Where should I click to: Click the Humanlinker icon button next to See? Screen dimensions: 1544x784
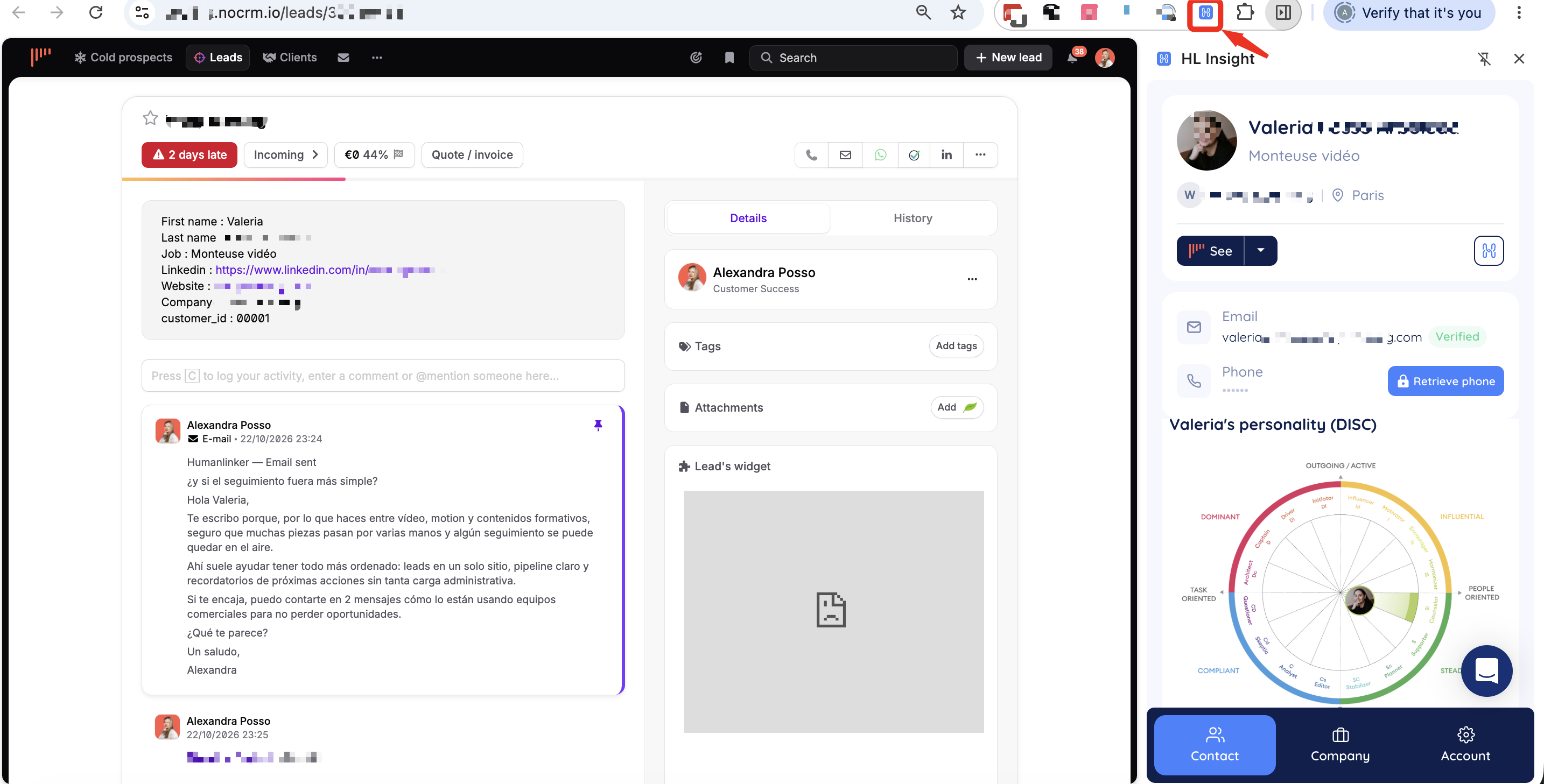tap(1488, 250)
